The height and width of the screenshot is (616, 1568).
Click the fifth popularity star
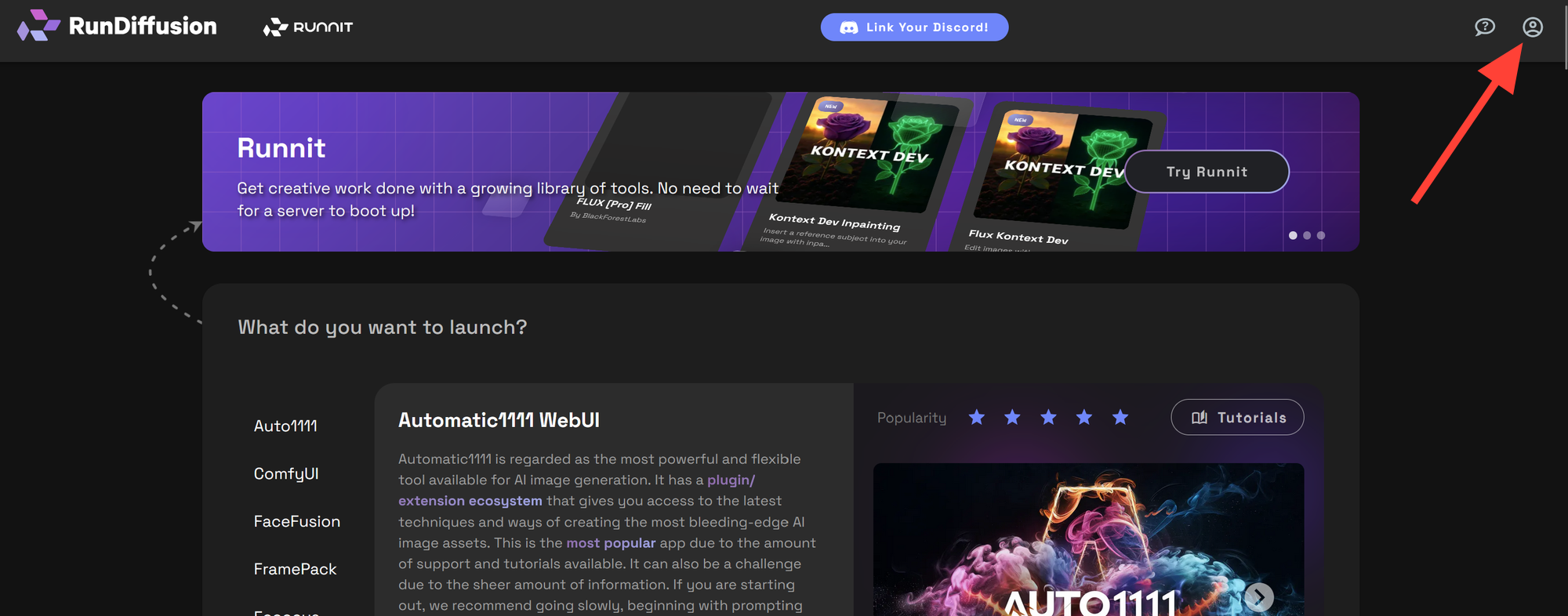[x=1120, y=417]
